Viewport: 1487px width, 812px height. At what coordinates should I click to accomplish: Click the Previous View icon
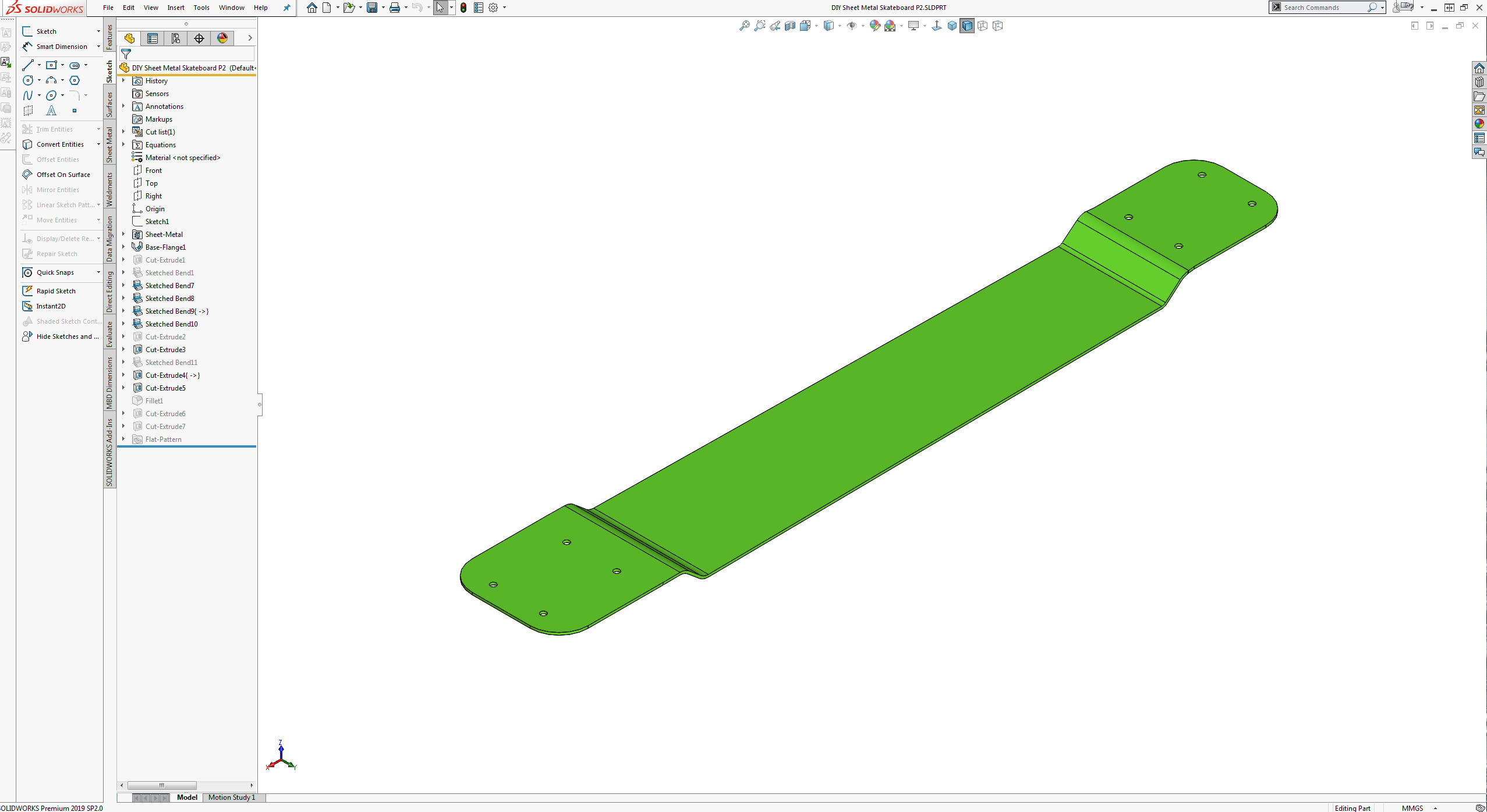click(775, 26)
